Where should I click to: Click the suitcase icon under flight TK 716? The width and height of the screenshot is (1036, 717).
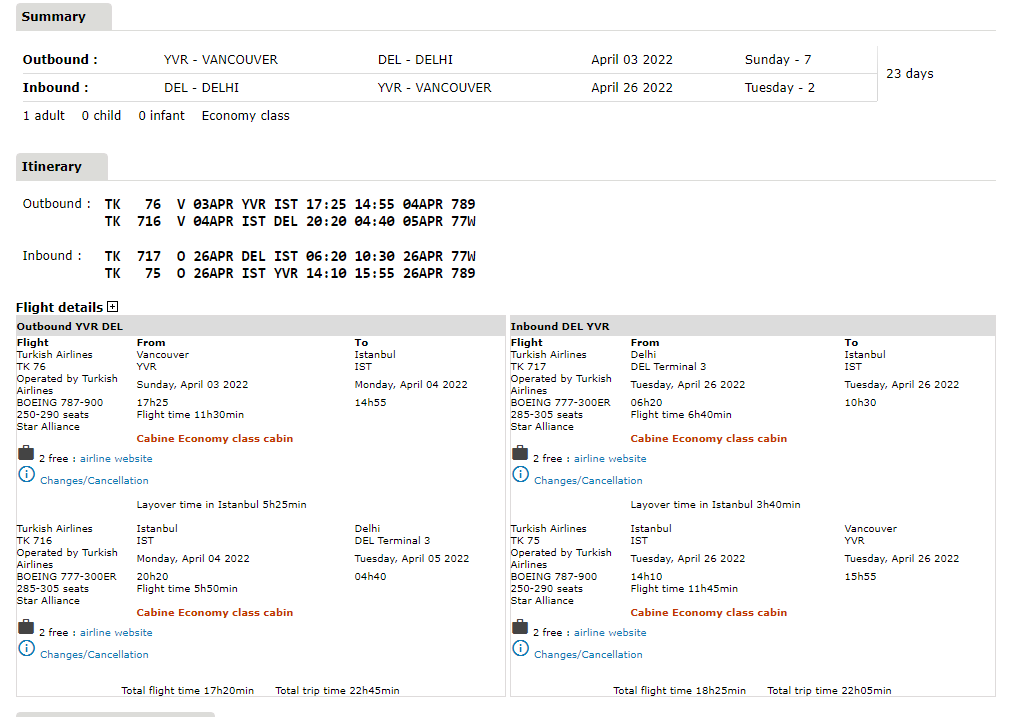(26, 628)
